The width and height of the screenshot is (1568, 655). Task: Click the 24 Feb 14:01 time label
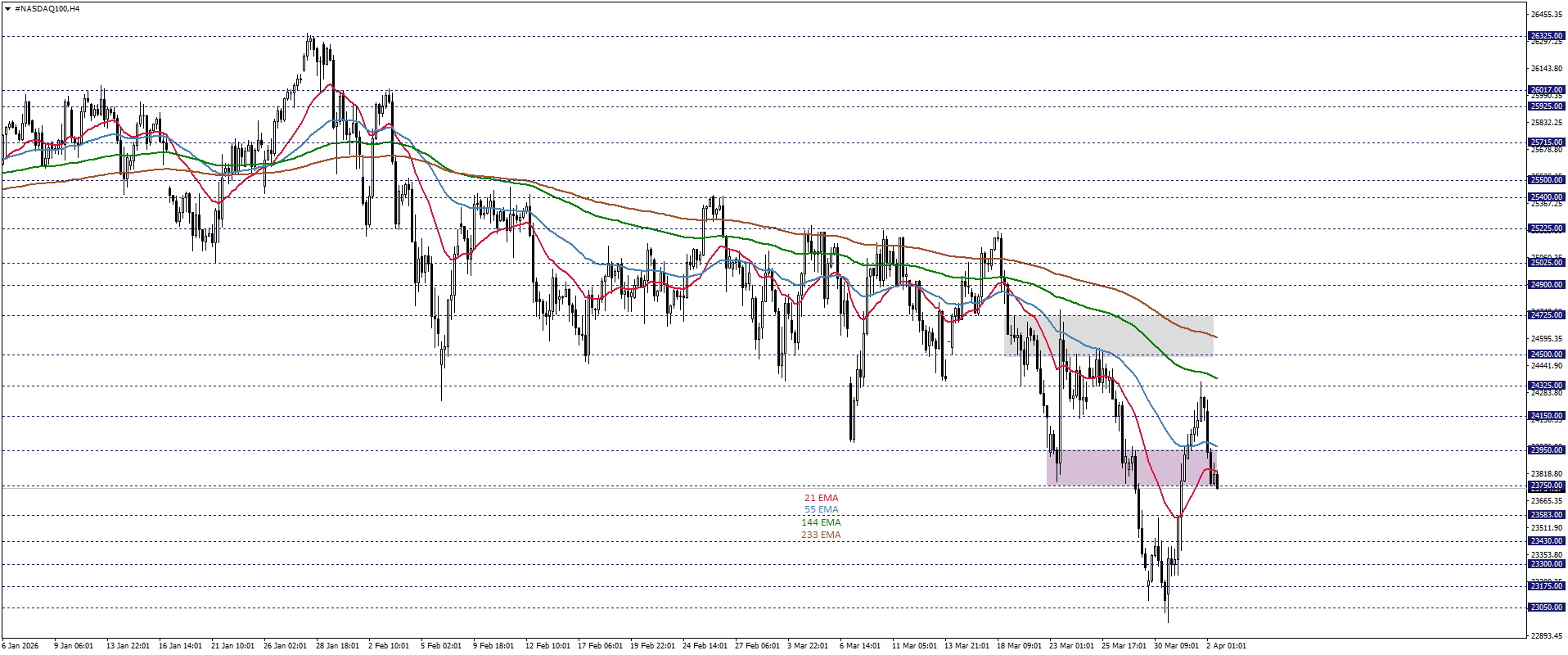point(705,646)
